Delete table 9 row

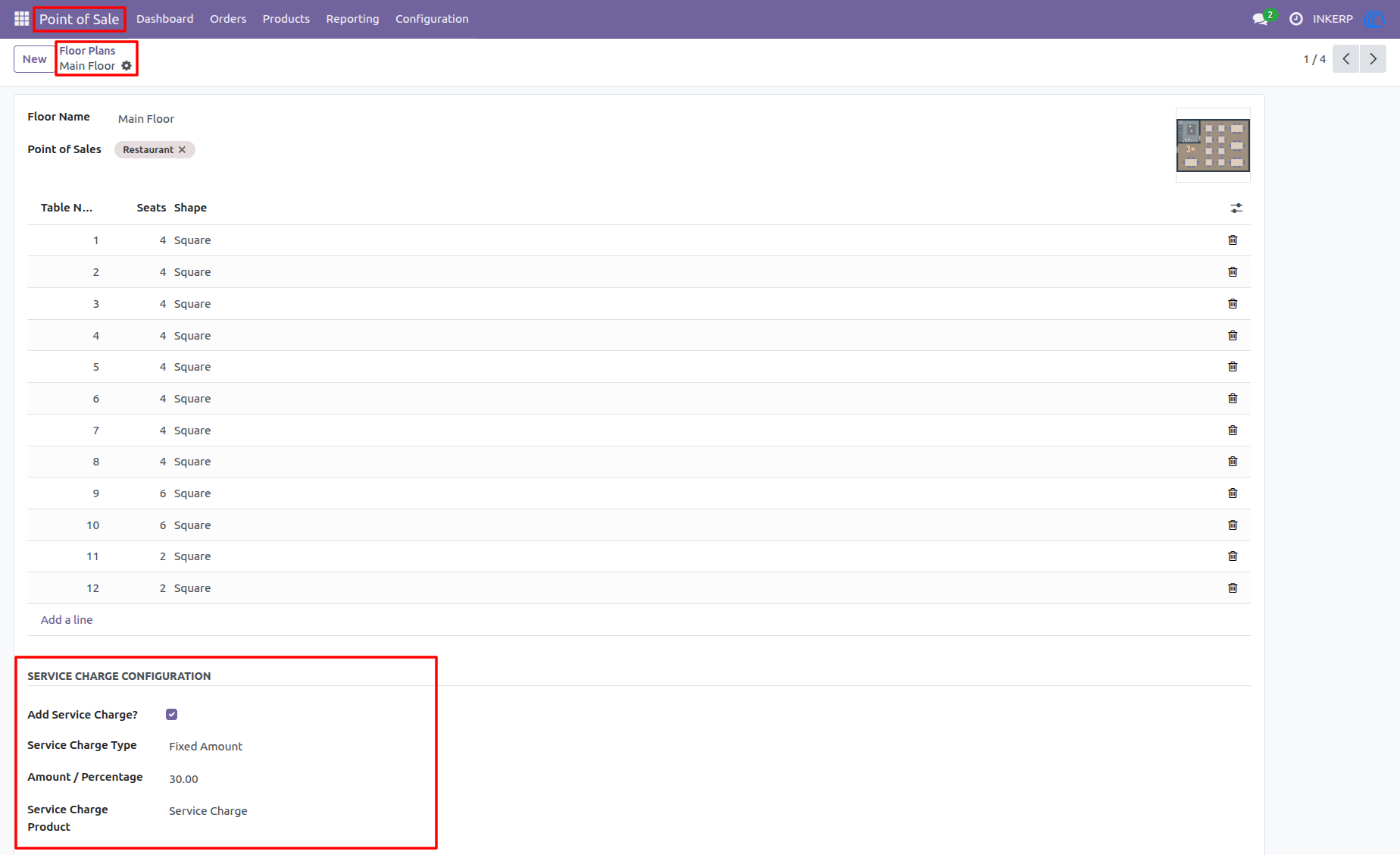click(1233, 493)
